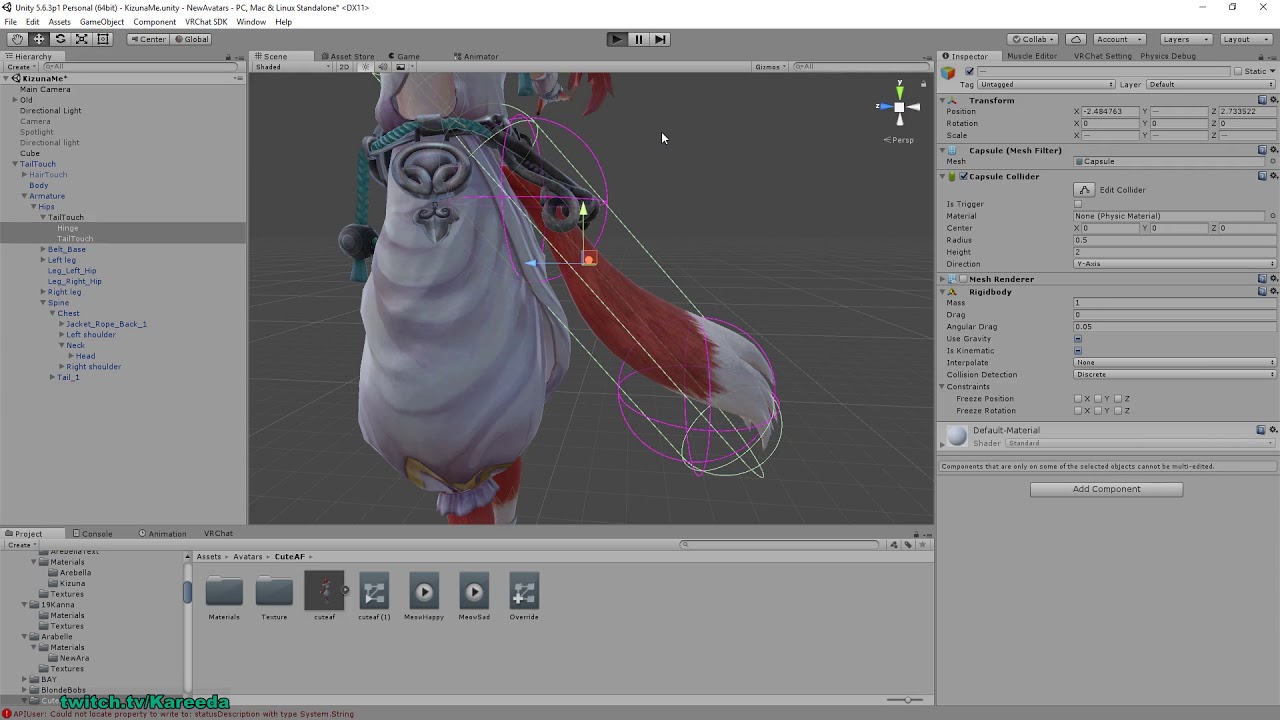Open the GameObject menu
The width and height of the screenshot is (1280, 720).
(102, 22)
